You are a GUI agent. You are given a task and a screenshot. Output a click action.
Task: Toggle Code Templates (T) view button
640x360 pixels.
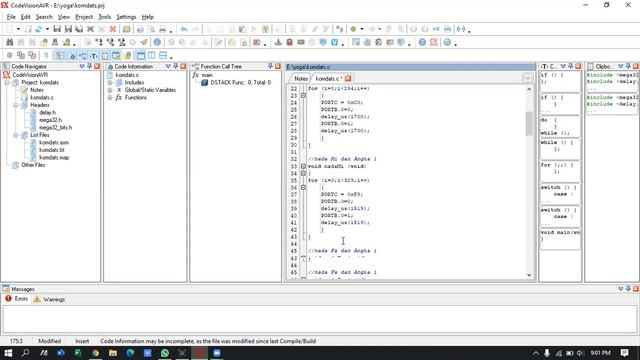pos(94,56)
